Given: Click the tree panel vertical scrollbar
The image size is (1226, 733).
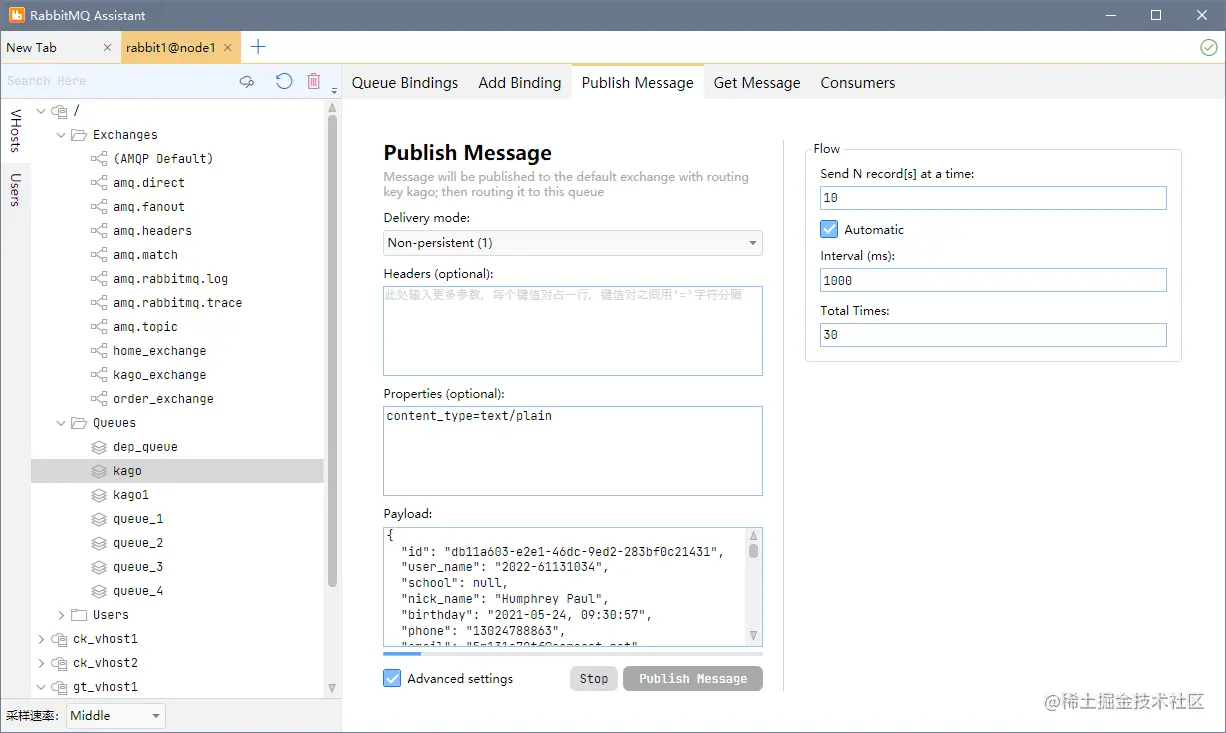Looking at the screenshot, I should pyautogui.click(x=333, y=400).
